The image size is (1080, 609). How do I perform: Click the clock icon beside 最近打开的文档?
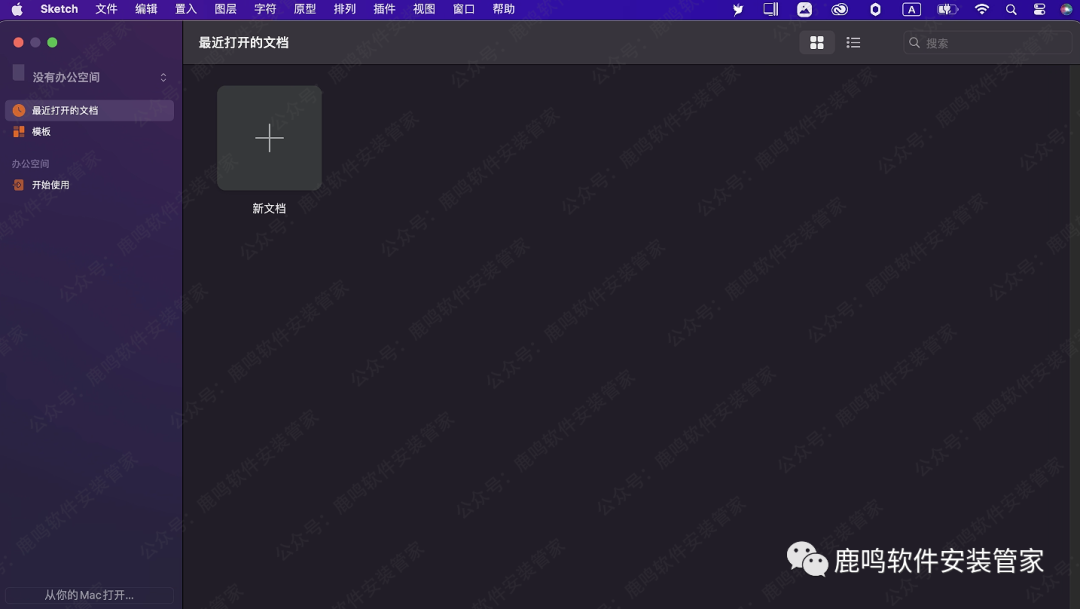tap(18, 110)
